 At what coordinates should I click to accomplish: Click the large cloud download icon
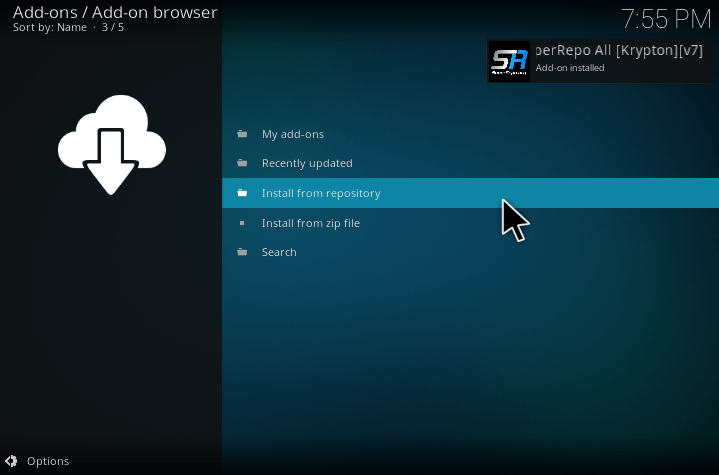111,144
